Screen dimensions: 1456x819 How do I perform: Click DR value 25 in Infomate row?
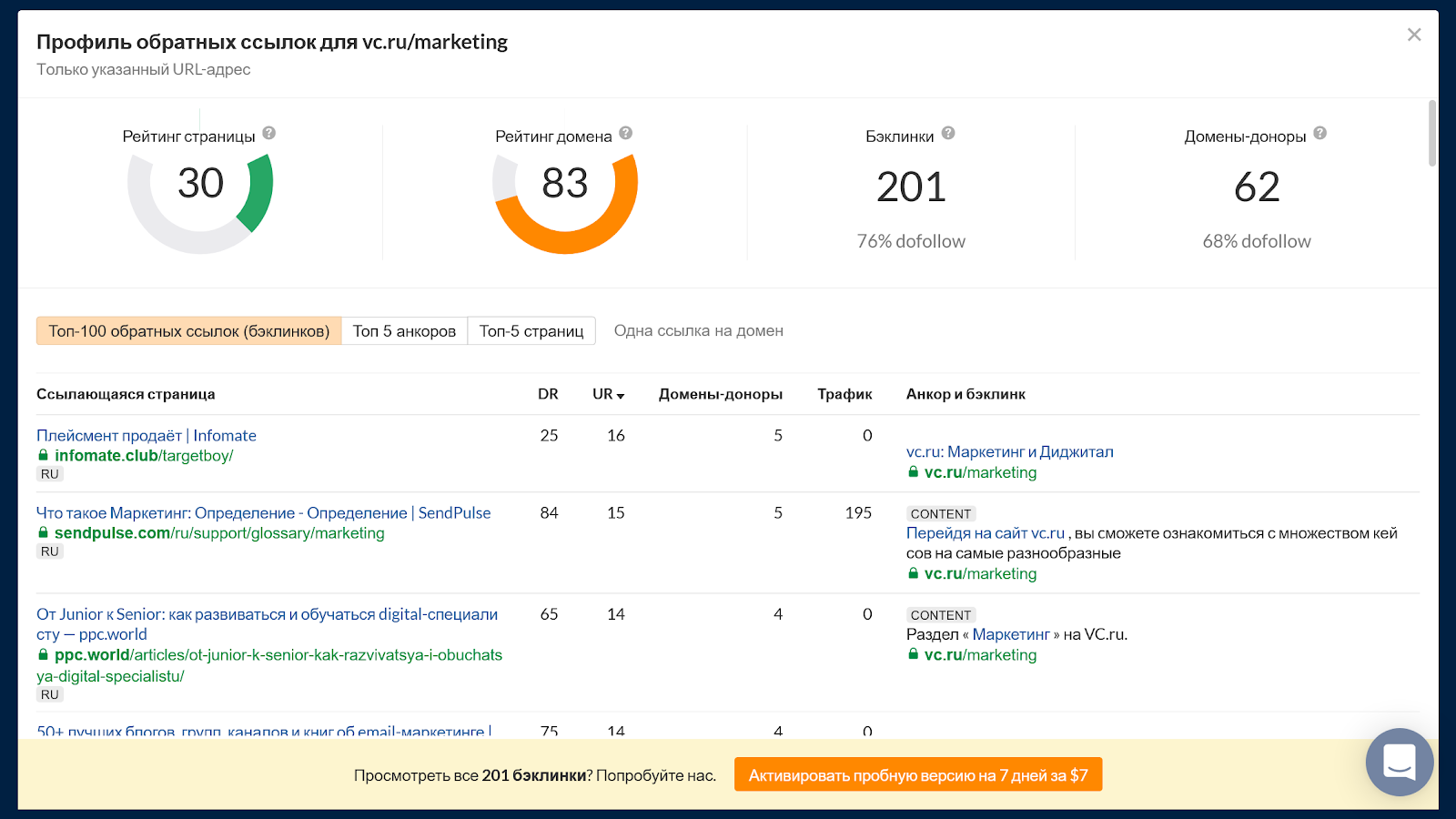[549, 436]
